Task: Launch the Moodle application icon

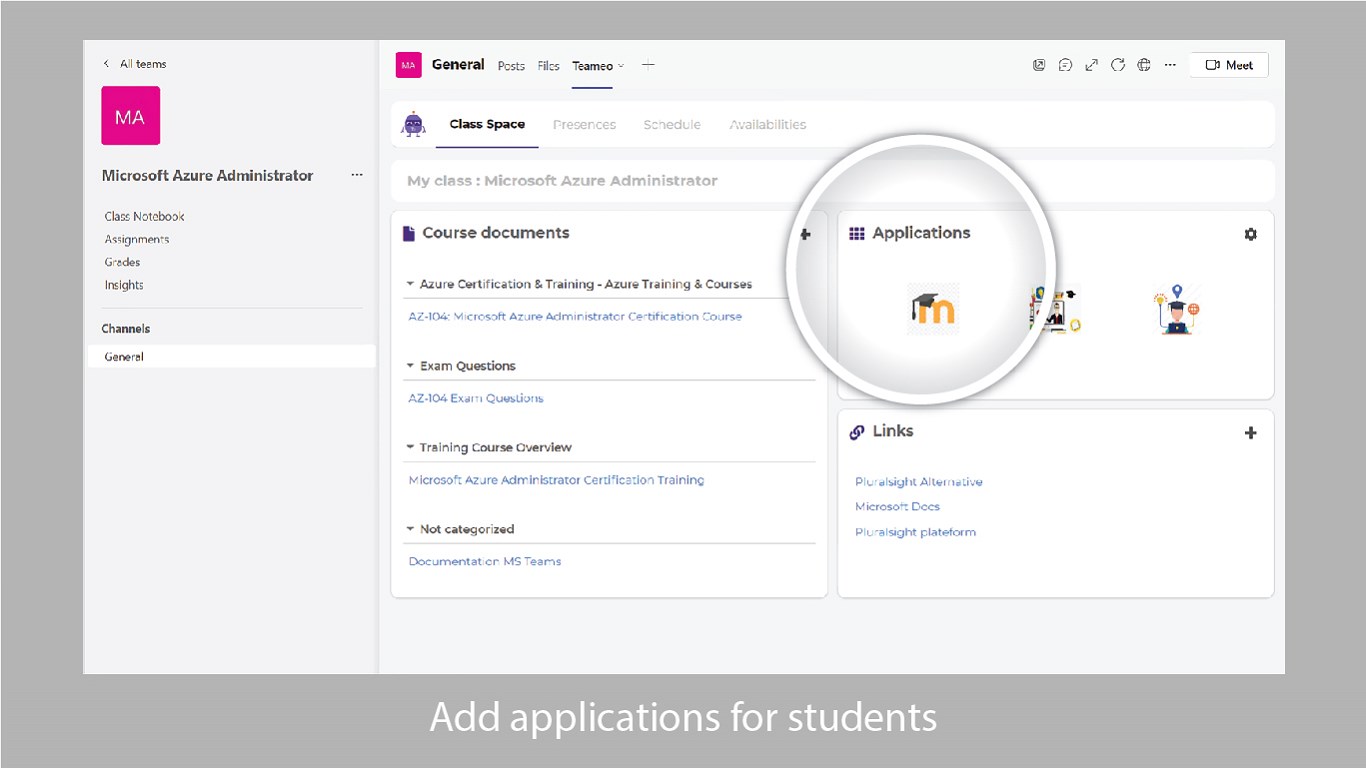Action: click(x=933, y=308)
